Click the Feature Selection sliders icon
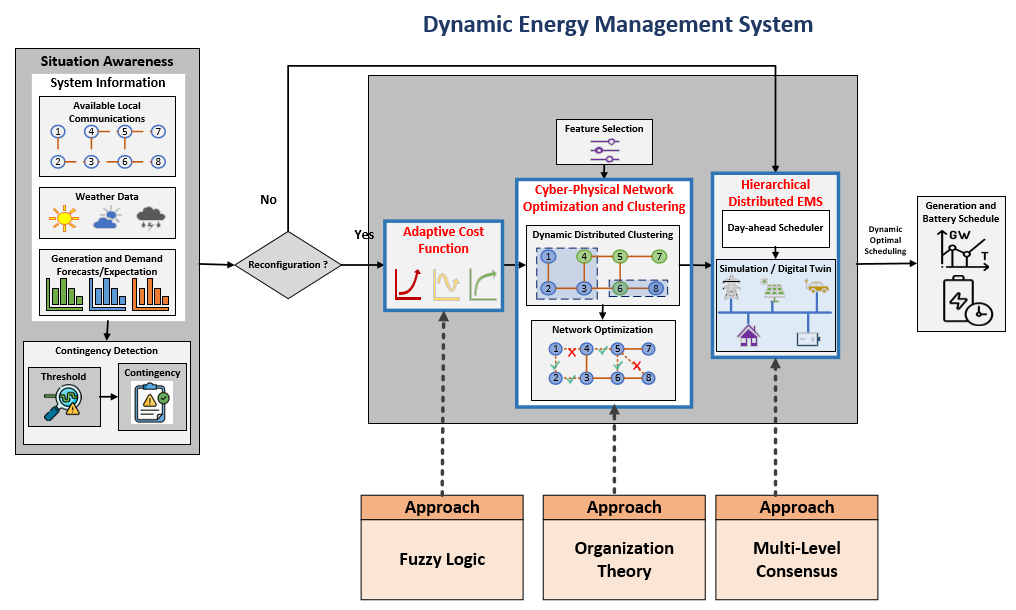This screenshot has width=1016, height=610. click(x=605, y=150)
